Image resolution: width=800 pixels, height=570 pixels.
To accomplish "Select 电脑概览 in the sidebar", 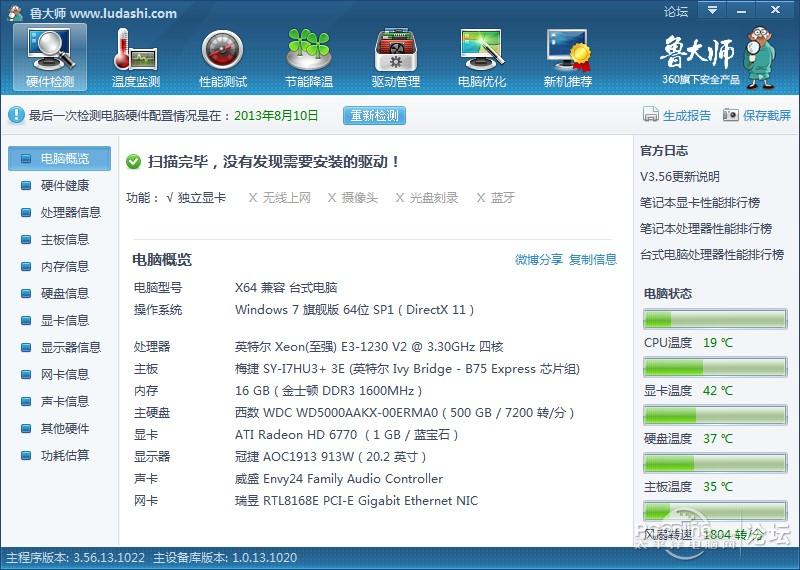I will (x=59, y=159).
